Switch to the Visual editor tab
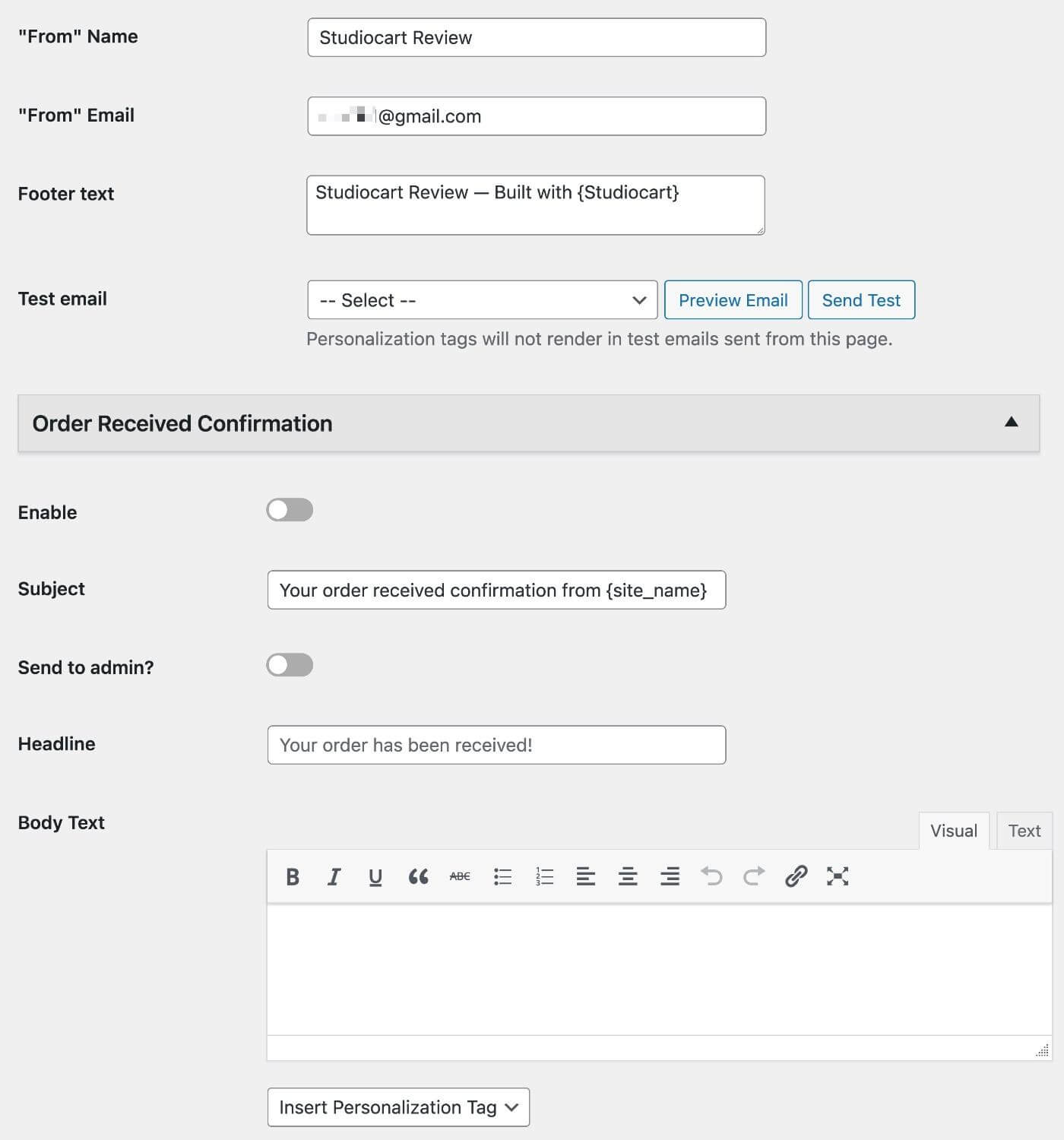1064x1140 pixels. [x=954, y=831]
